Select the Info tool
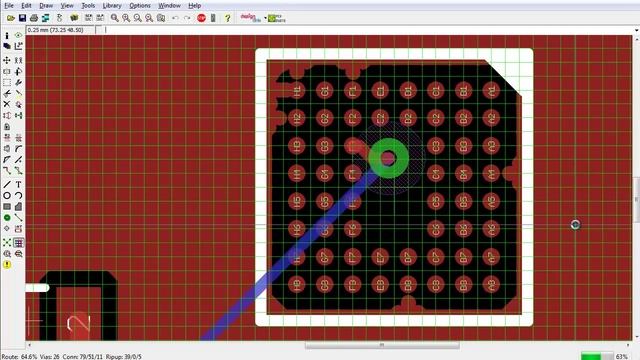The image size is (640, 360). click(x=7, y=36)
